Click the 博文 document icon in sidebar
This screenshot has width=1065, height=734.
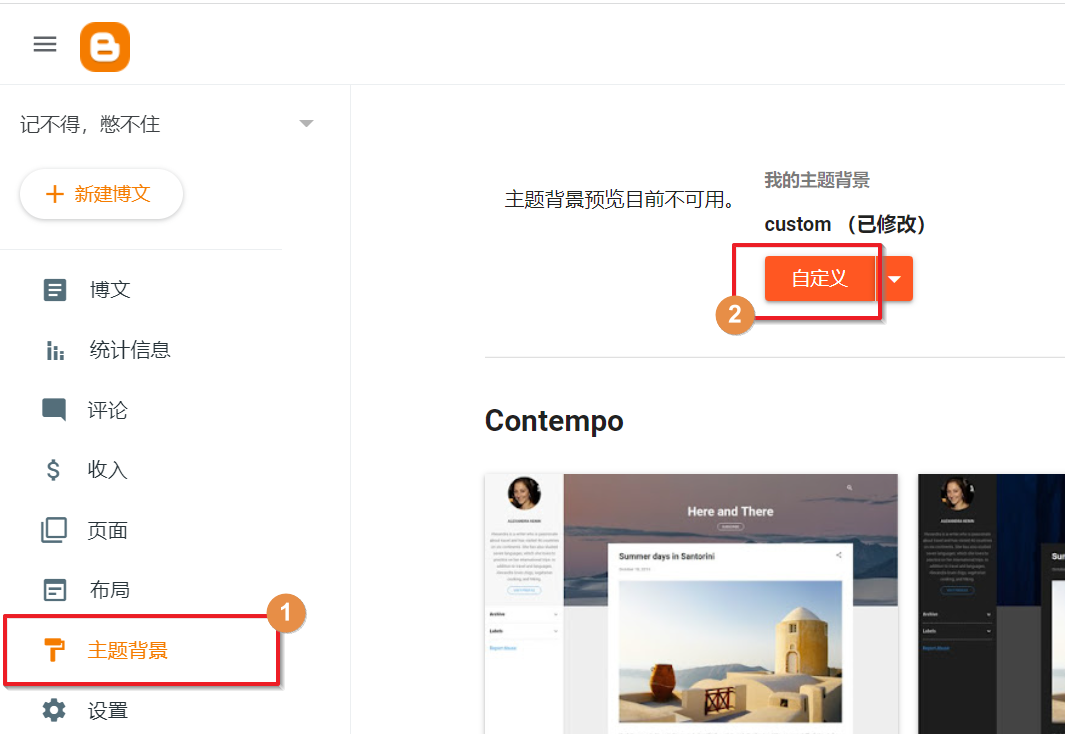coord(55,290)
